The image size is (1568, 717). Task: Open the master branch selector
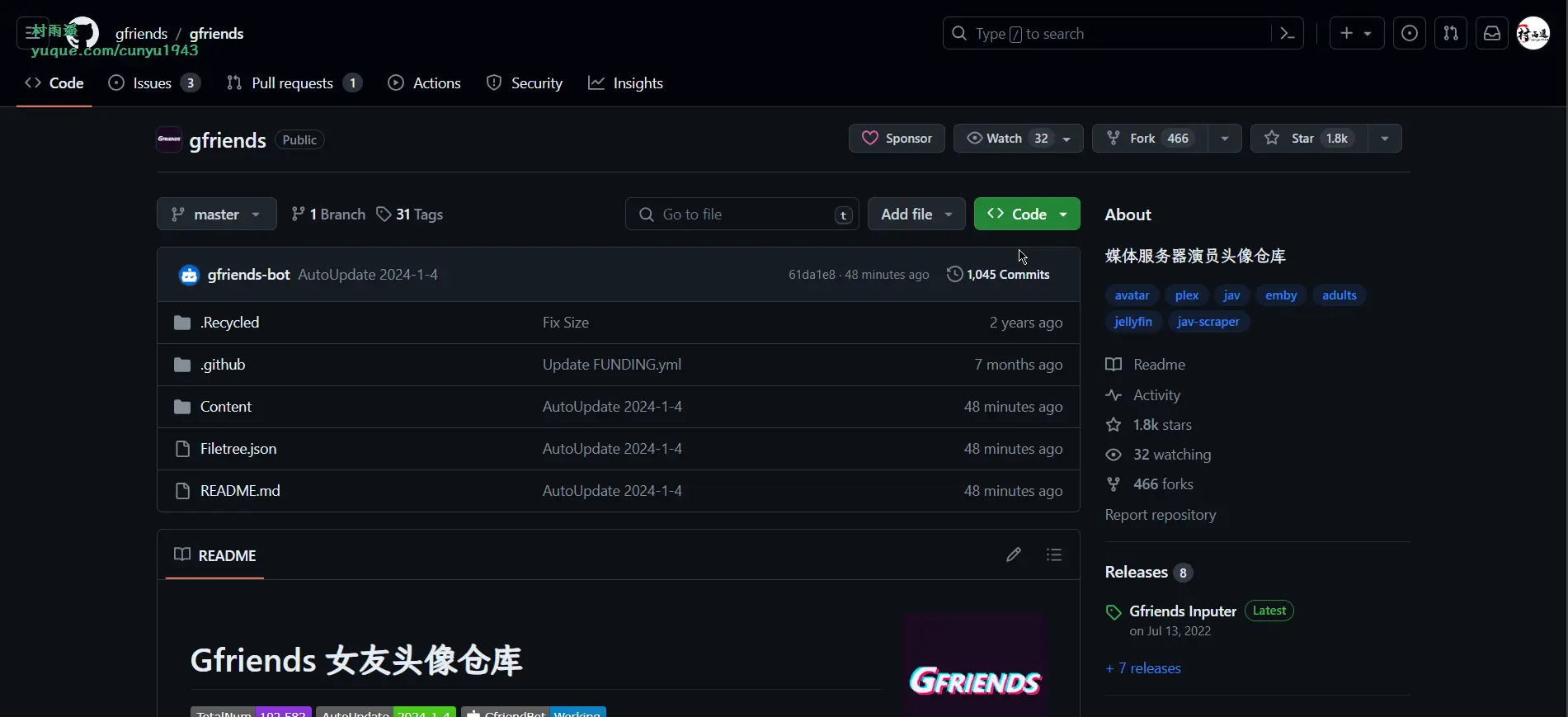pyautogui.click(x=216, y=215)
